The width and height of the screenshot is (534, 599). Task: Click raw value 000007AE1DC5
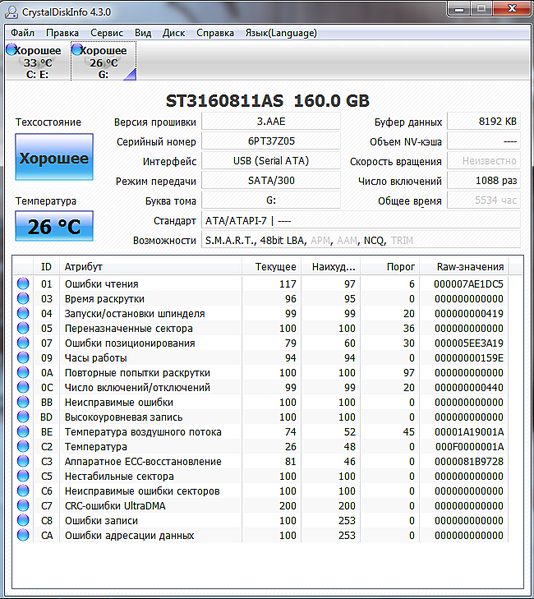468,284
